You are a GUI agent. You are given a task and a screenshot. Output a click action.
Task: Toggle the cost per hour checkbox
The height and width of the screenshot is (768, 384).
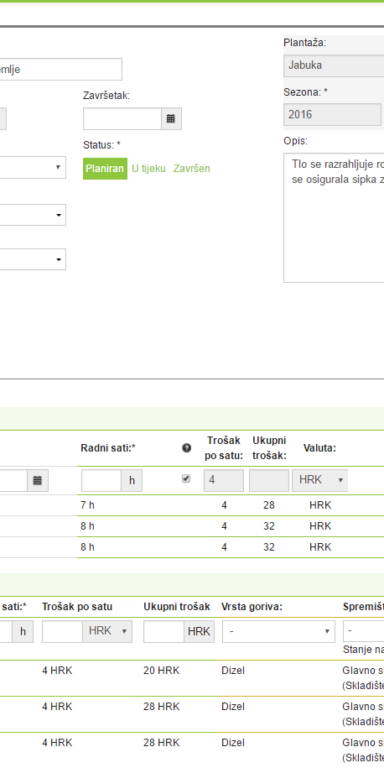pos(186,479)
